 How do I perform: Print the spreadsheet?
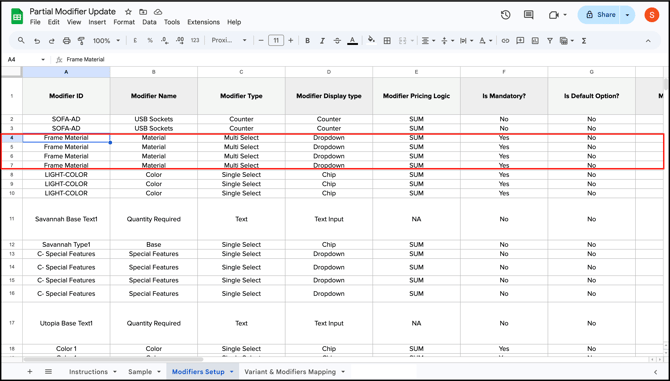pyautogui.click(x=67, y=41)
